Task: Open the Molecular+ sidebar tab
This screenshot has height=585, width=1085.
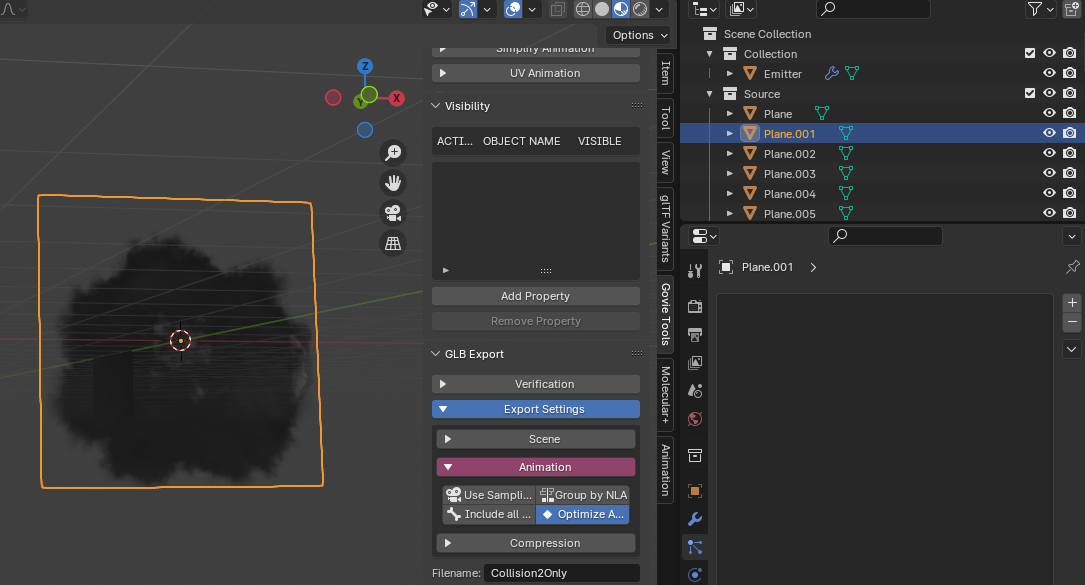Action: (665, 395)
